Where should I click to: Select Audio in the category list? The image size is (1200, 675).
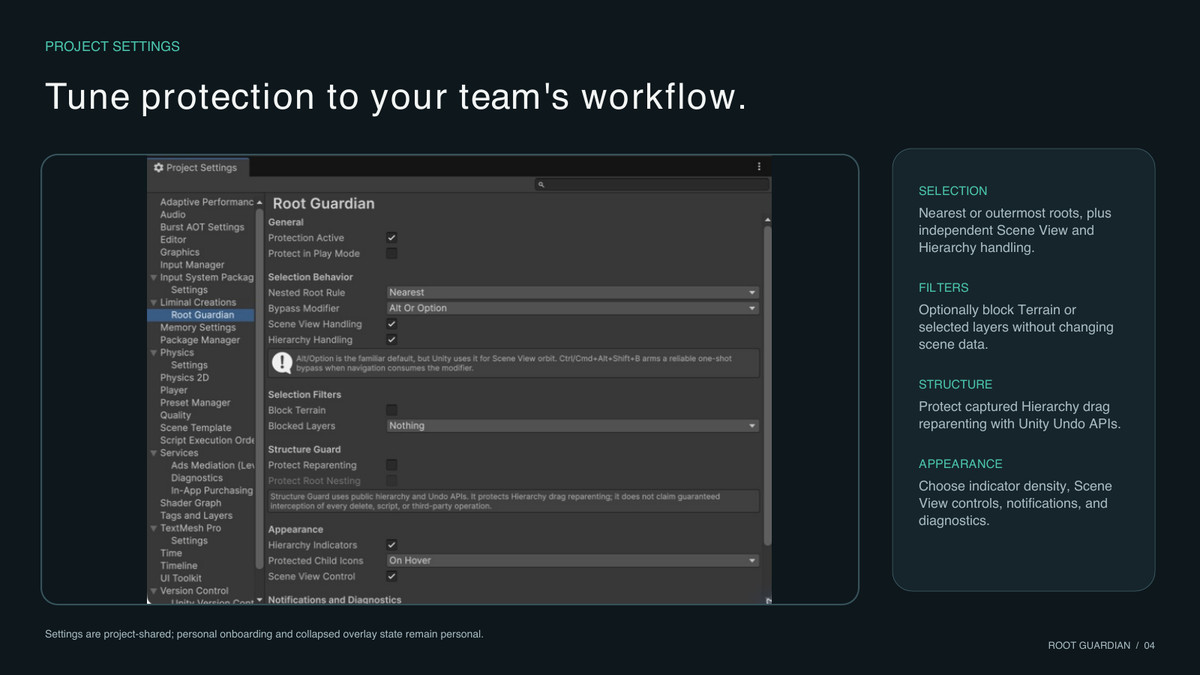[172, 215]
